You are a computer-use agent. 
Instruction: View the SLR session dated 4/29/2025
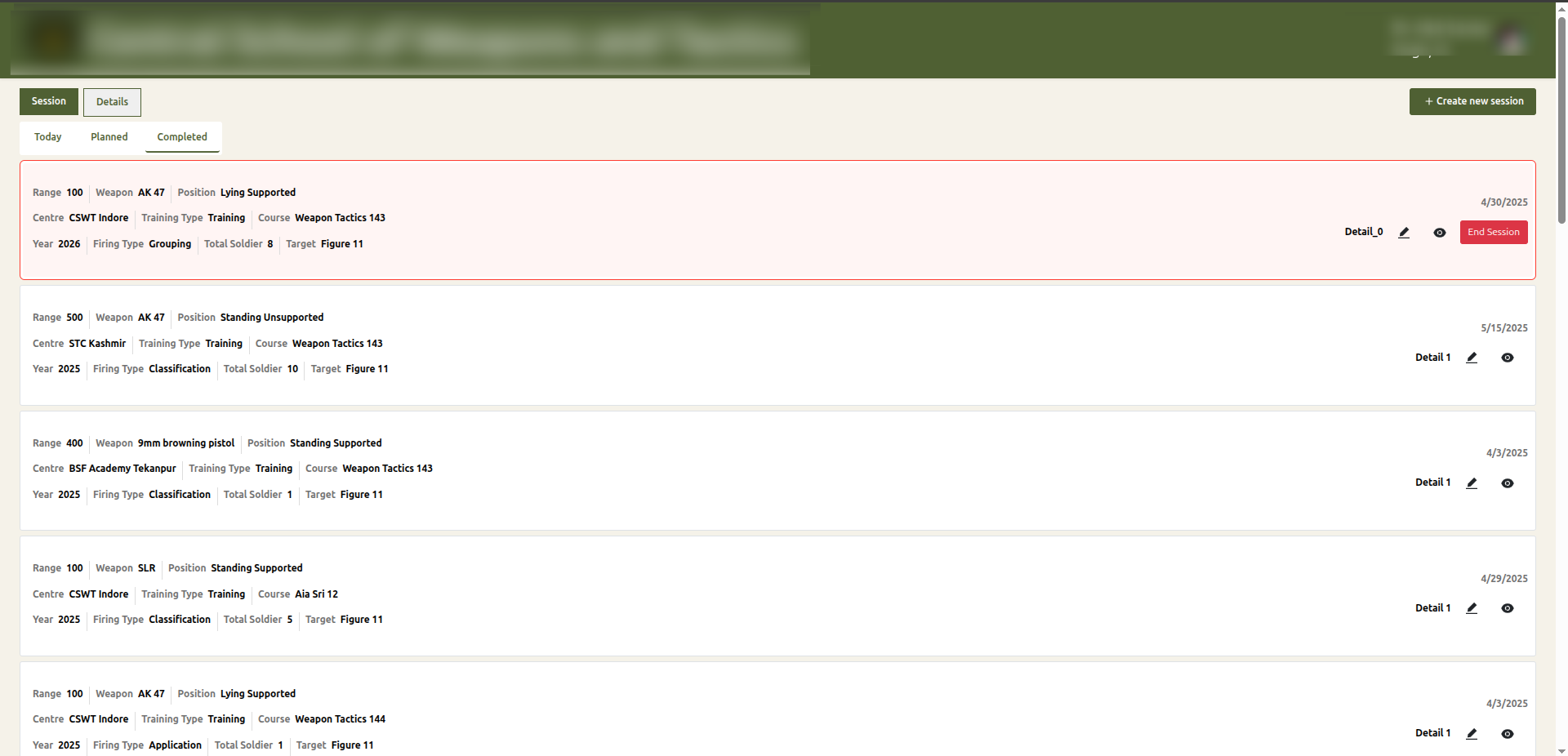[x=1508, y=608]
